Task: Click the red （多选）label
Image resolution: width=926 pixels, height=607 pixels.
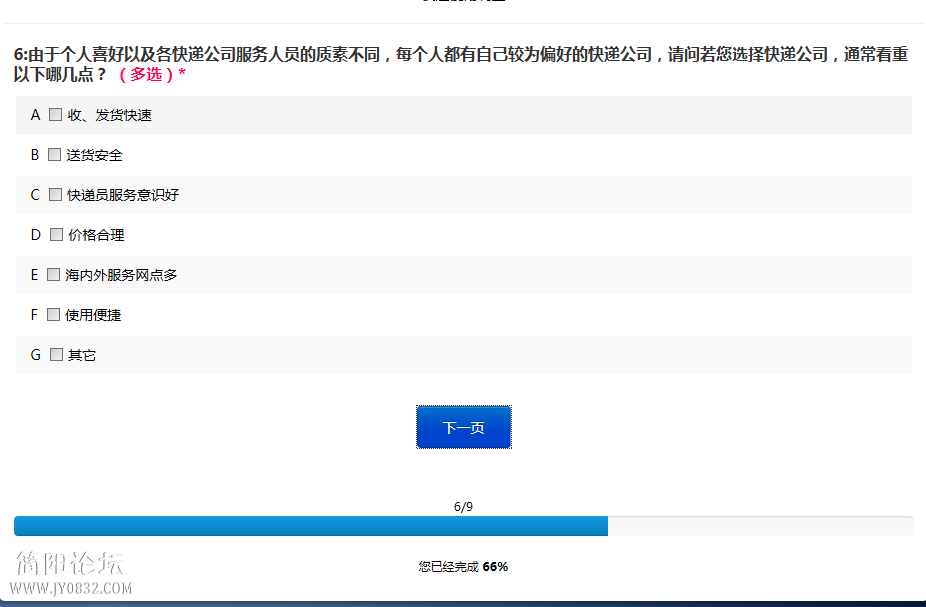Action: point(146,74)
